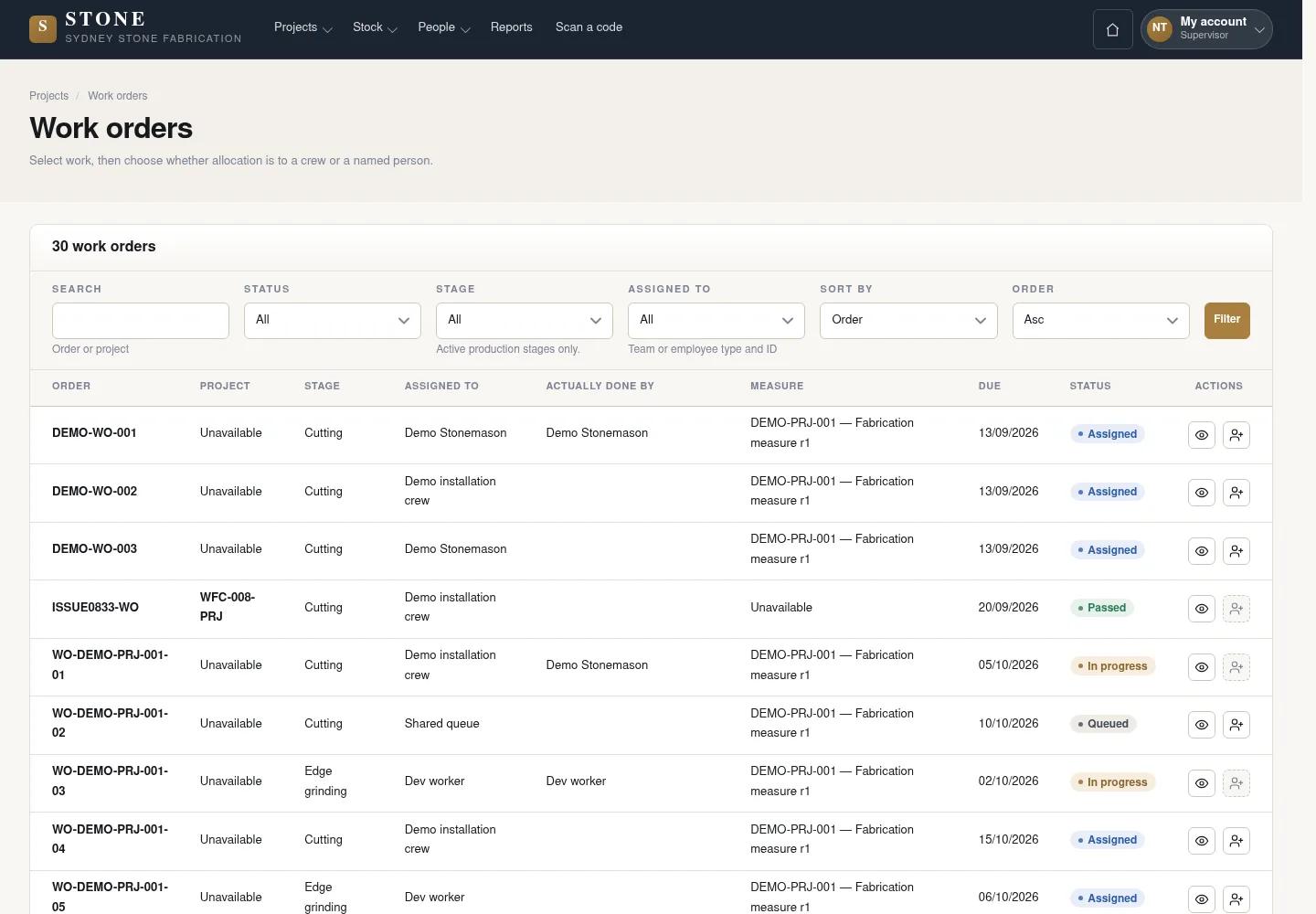Click the STONE logo badge
1316x914 pixels.
click(43, 29)
